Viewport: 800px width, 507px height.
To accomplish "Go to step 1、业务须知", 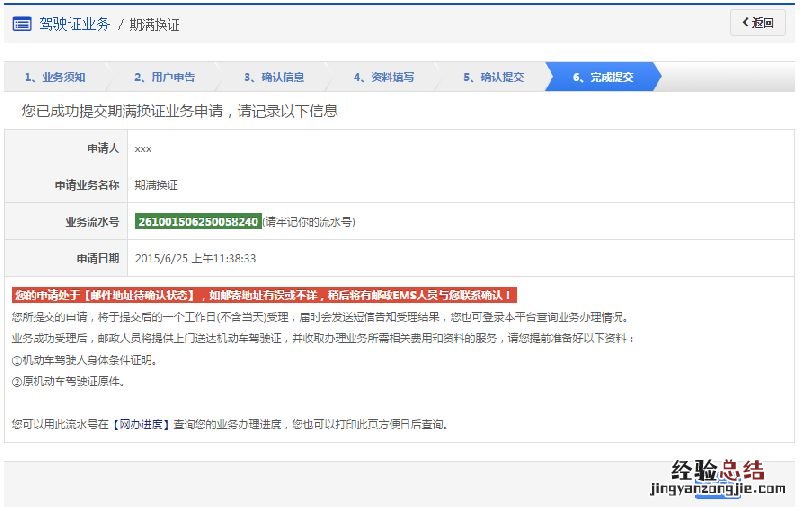I will tap(55, 77).
